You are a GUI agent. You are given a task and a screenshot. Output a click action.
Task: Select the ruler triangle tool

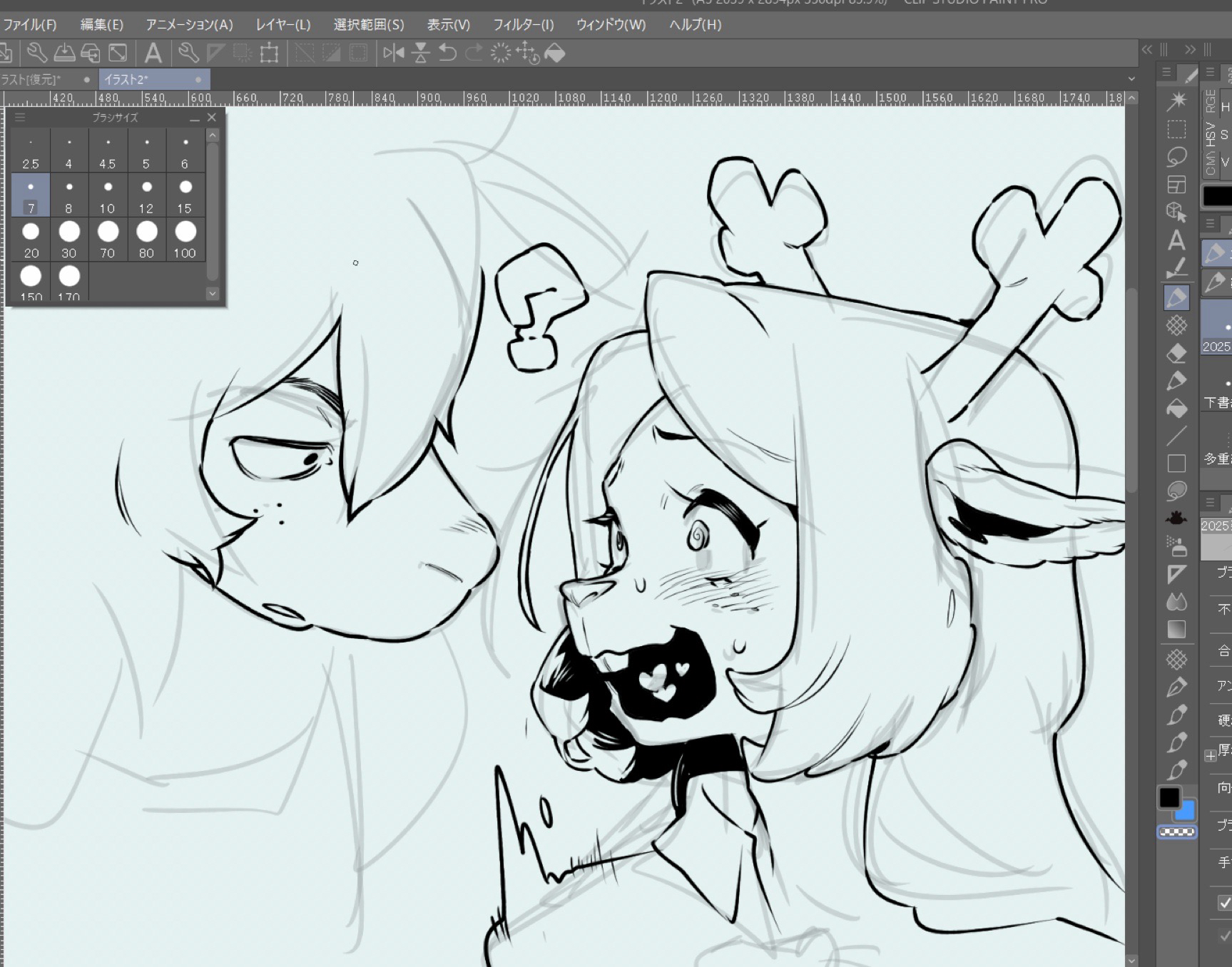[x=1176, y=574]
